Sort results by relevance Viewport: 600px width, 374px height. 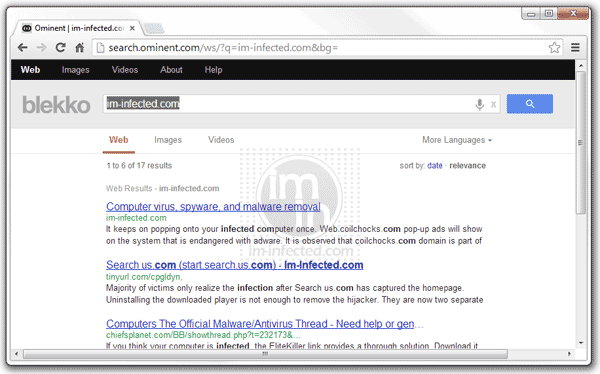468,166
